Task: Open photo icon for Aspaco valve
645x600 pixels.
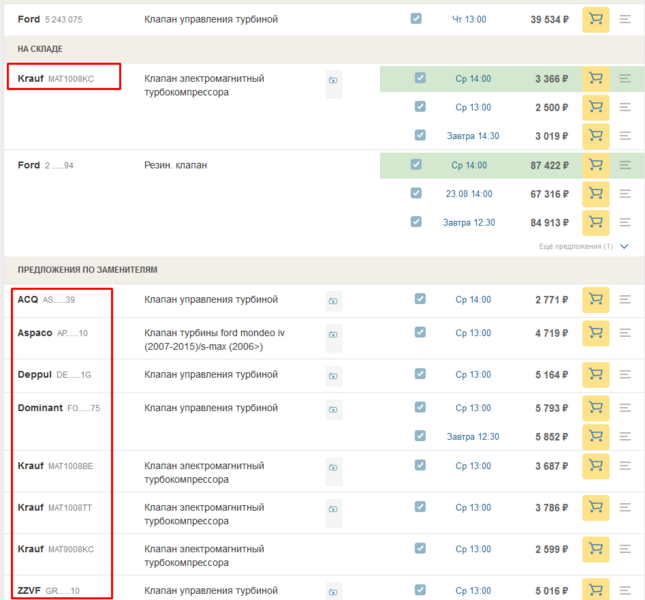Action: [x=333, y=333]
